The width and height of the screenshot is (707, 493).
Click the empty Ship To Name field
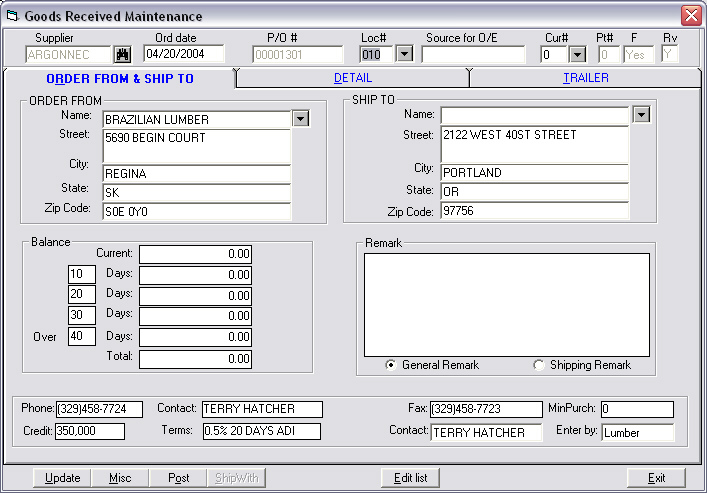(534, 115)
